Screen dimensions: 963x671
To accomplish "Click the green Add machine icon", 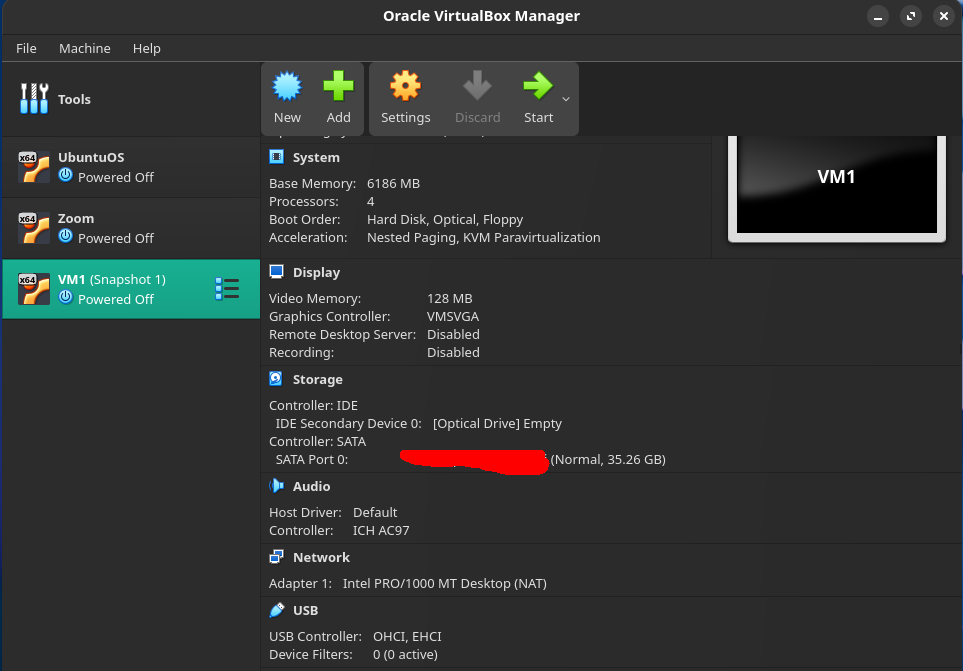I will [x=338, y=87].
